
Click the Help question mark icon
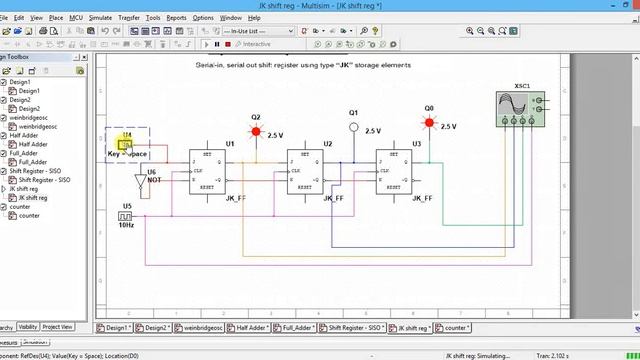[375, 31]
